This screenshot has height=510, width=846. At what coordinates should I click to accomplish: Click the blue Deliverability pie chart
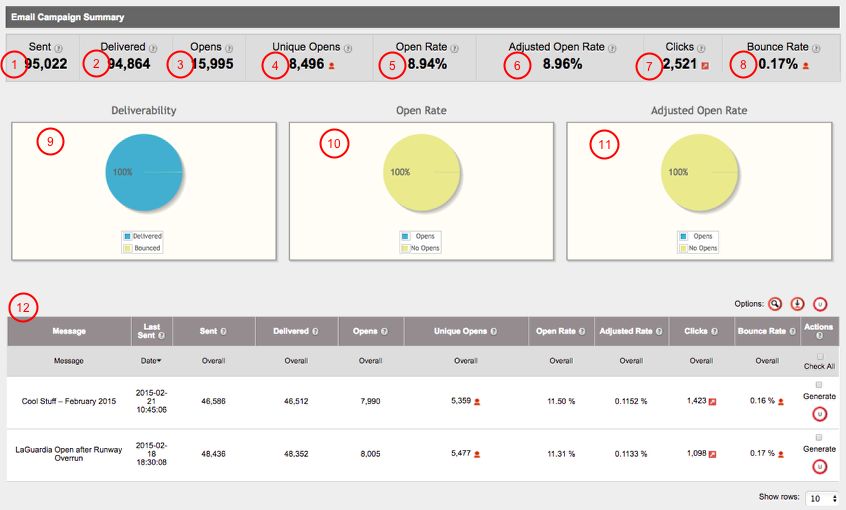coord(145,173)
